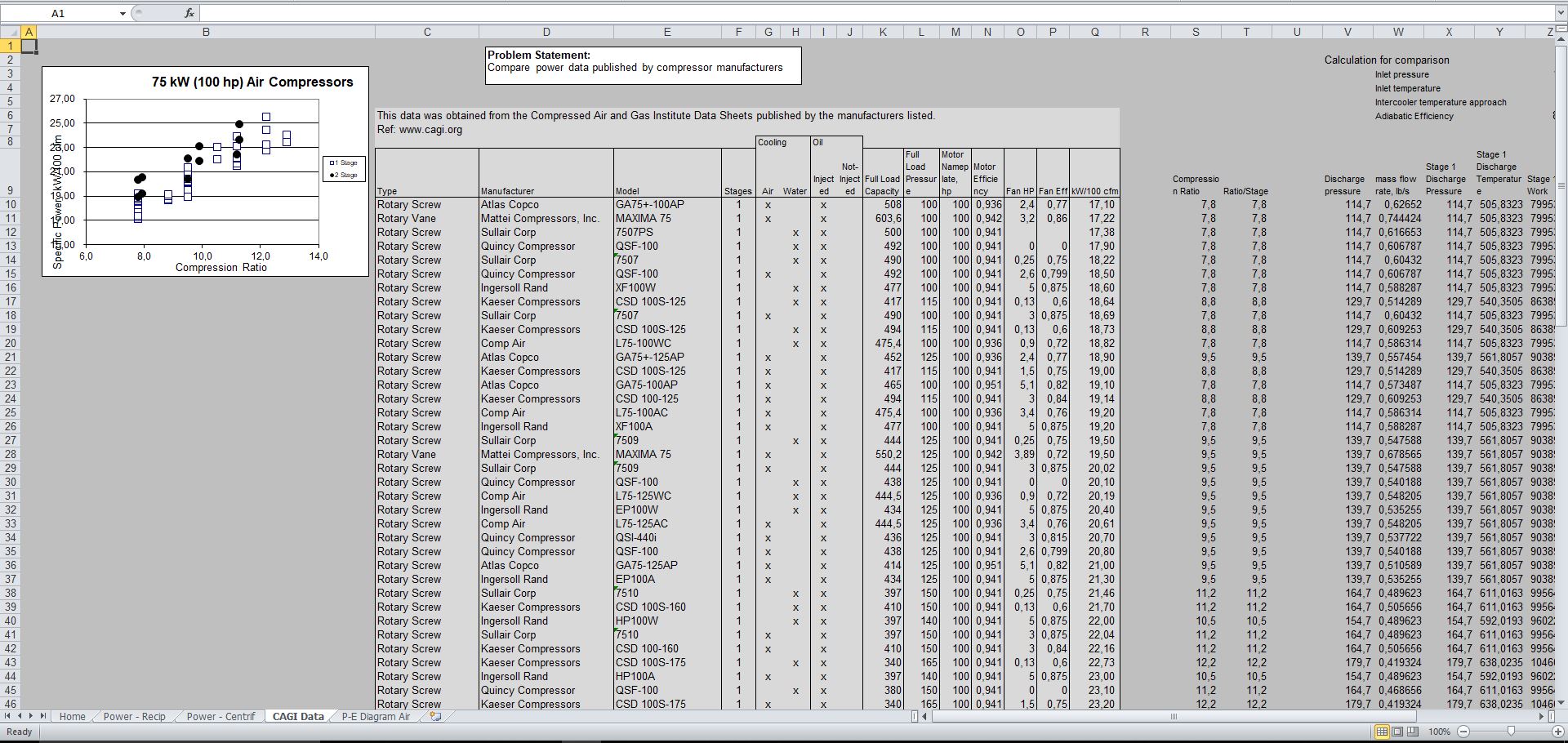Click model cell 7507PS

667,232
